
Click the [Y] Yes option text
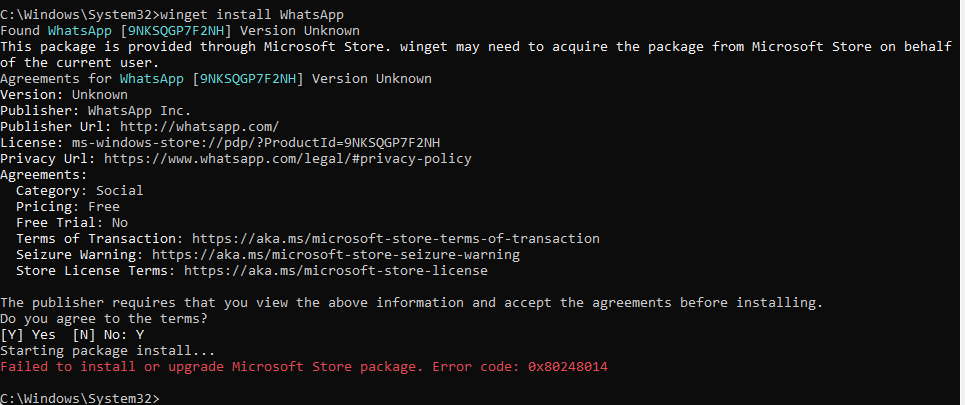(x=28, y=335)
